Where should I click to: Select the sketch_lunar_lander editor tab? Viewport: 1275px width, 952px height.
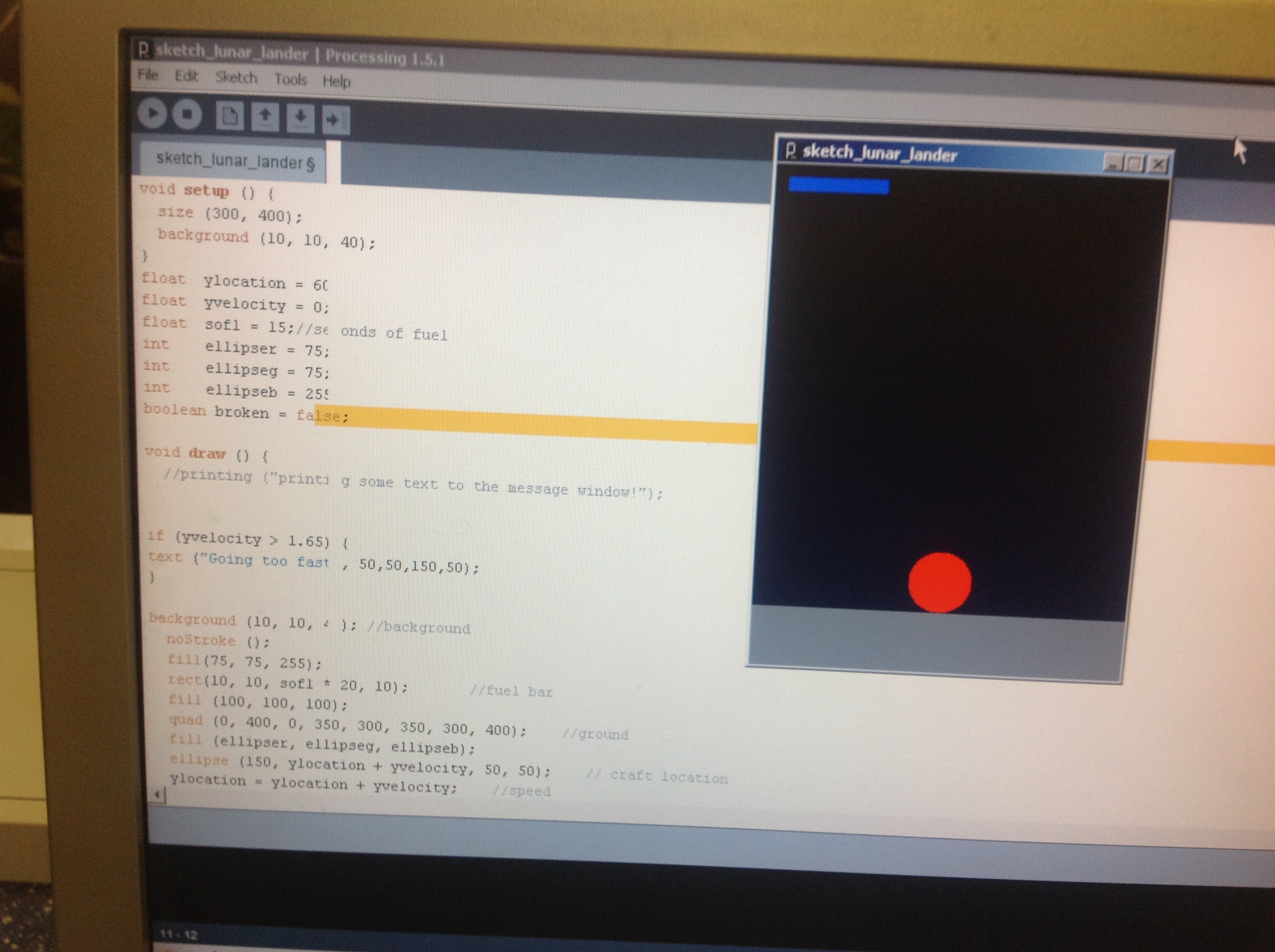[235, 161]
